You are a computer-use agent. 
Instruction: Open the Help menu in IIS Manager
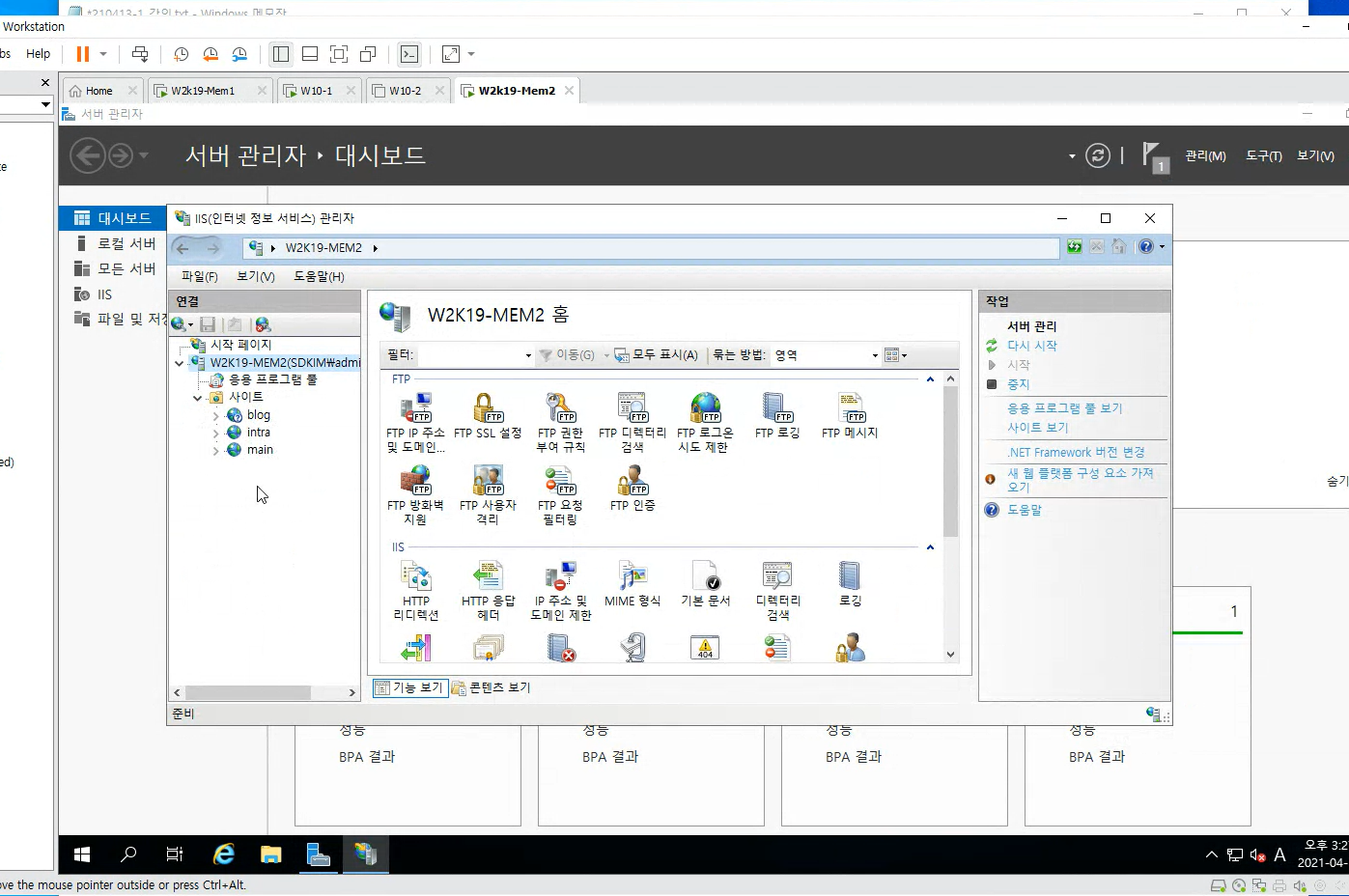click(319, 276)
